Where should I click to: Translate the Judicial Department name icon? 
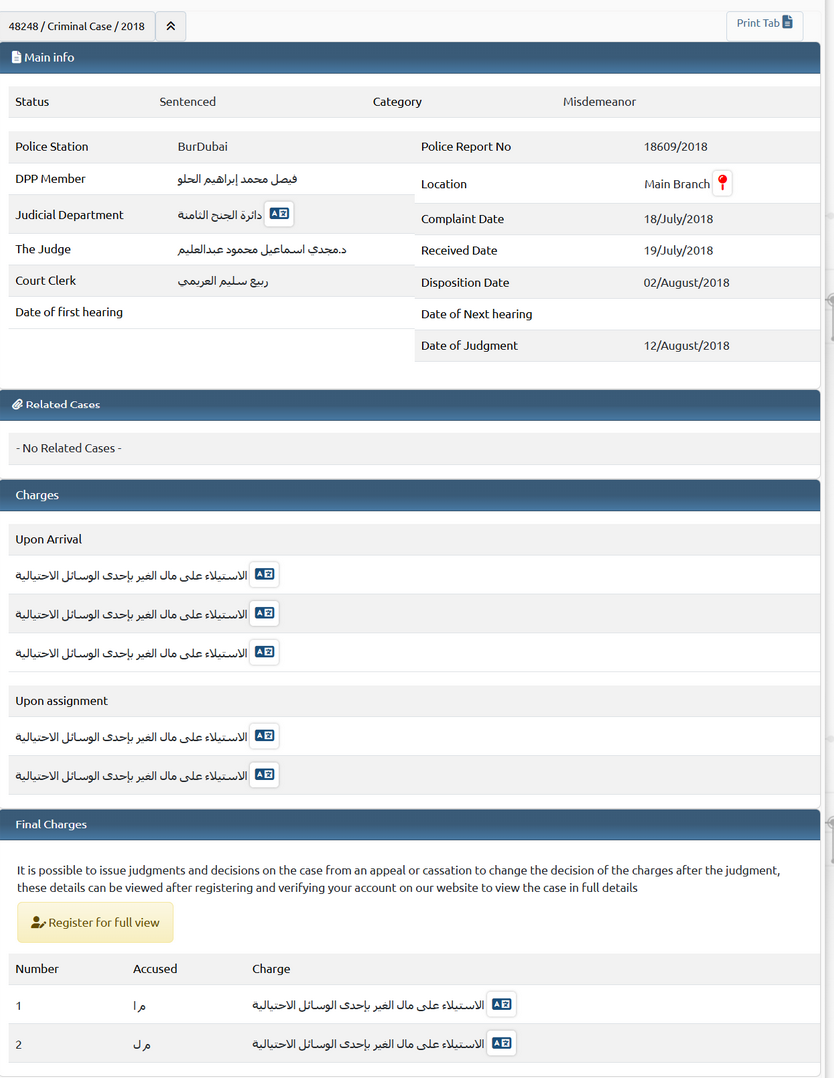279,214
